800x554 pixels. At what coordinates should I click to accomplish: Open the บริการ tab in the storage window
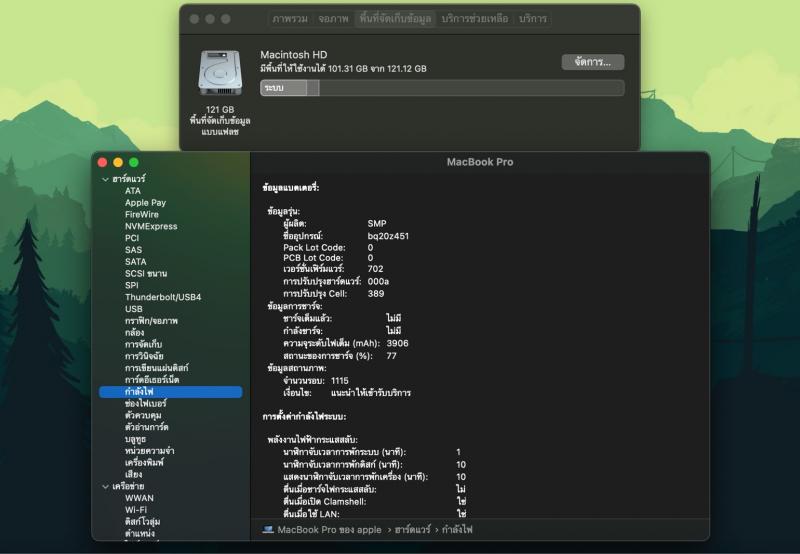(533, 19)
